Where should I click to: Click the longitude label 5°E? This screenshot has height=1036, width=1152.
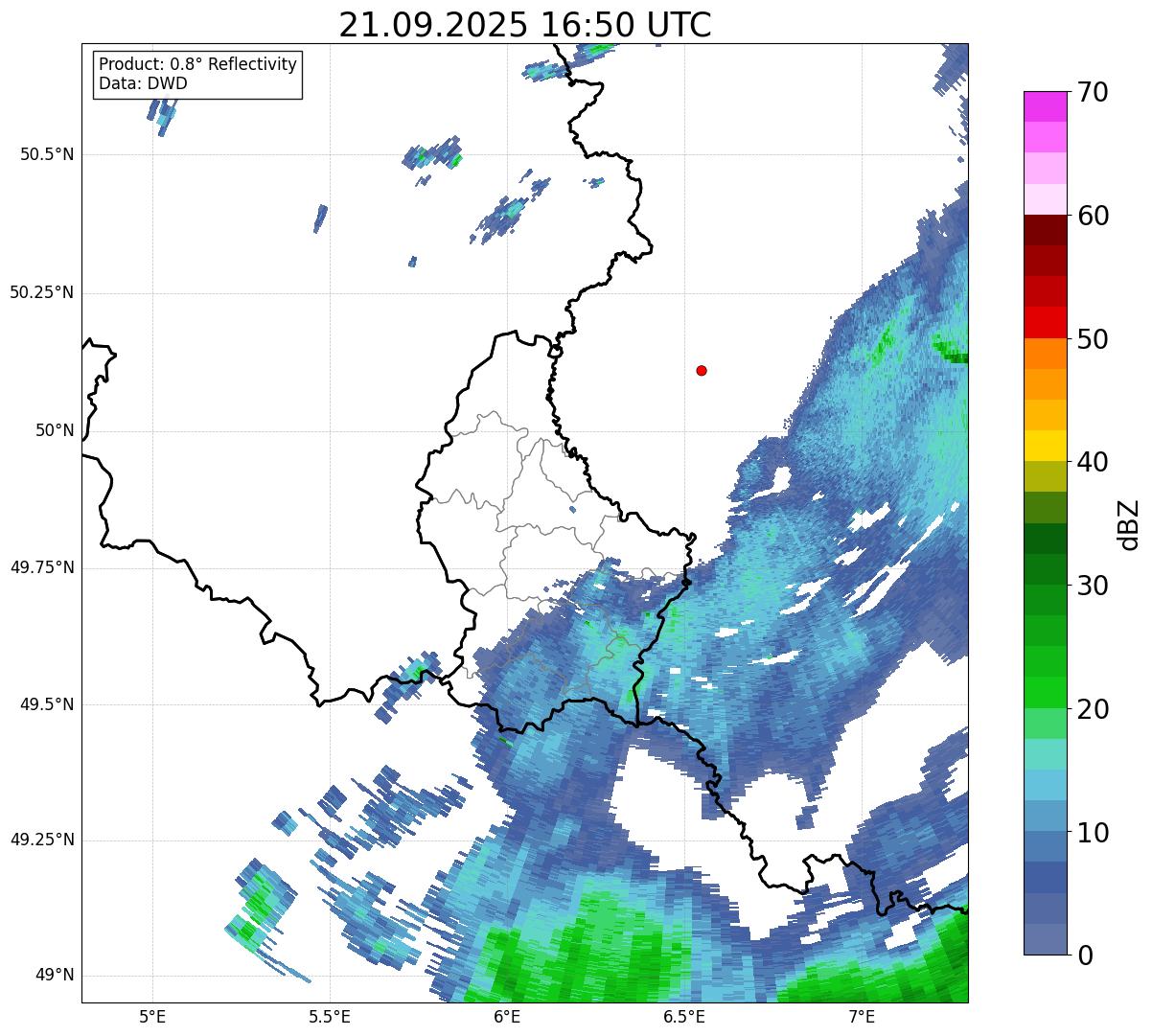pyautogui.click(x=152, y=1016)
